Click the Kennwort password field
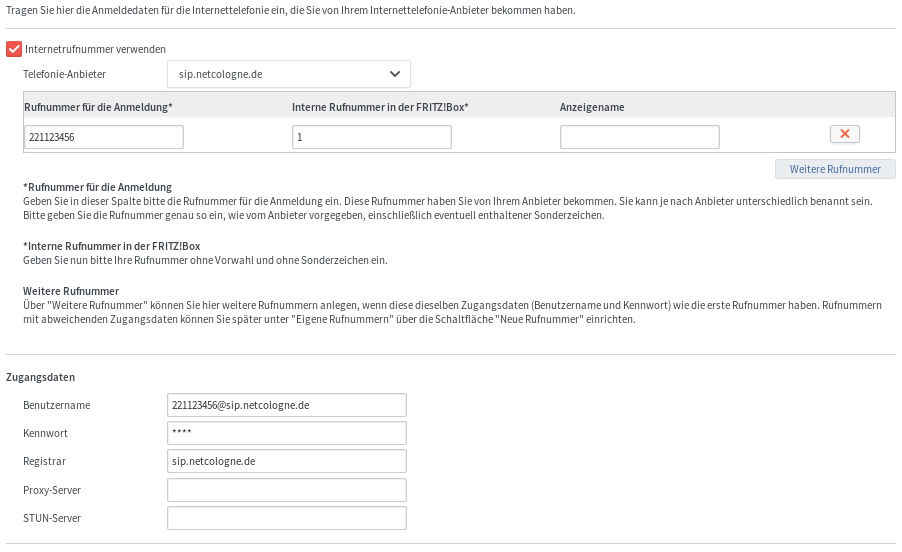This screenshot has width=902, height=552. tap(287, 433)
